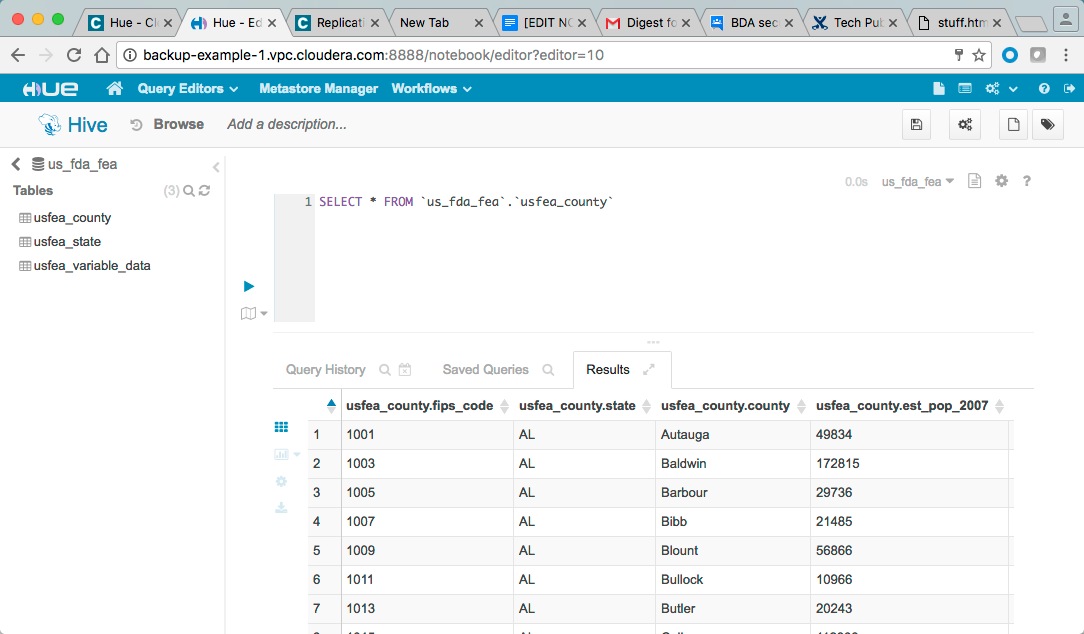Click the tags icon button
The height and width of the screenshot is (634, 1084).
1047,125
